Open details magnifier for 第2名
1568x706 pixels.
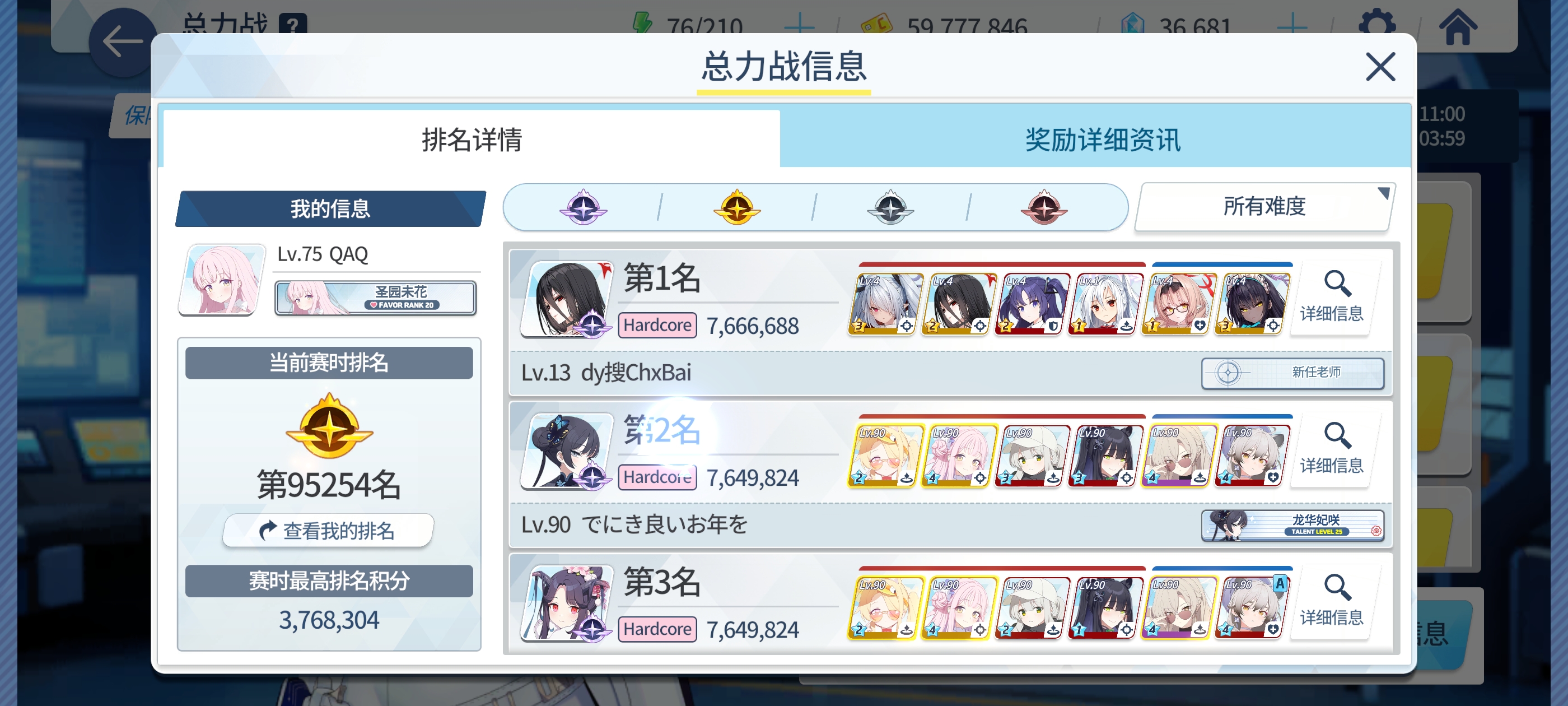(x=1332, y=449)
